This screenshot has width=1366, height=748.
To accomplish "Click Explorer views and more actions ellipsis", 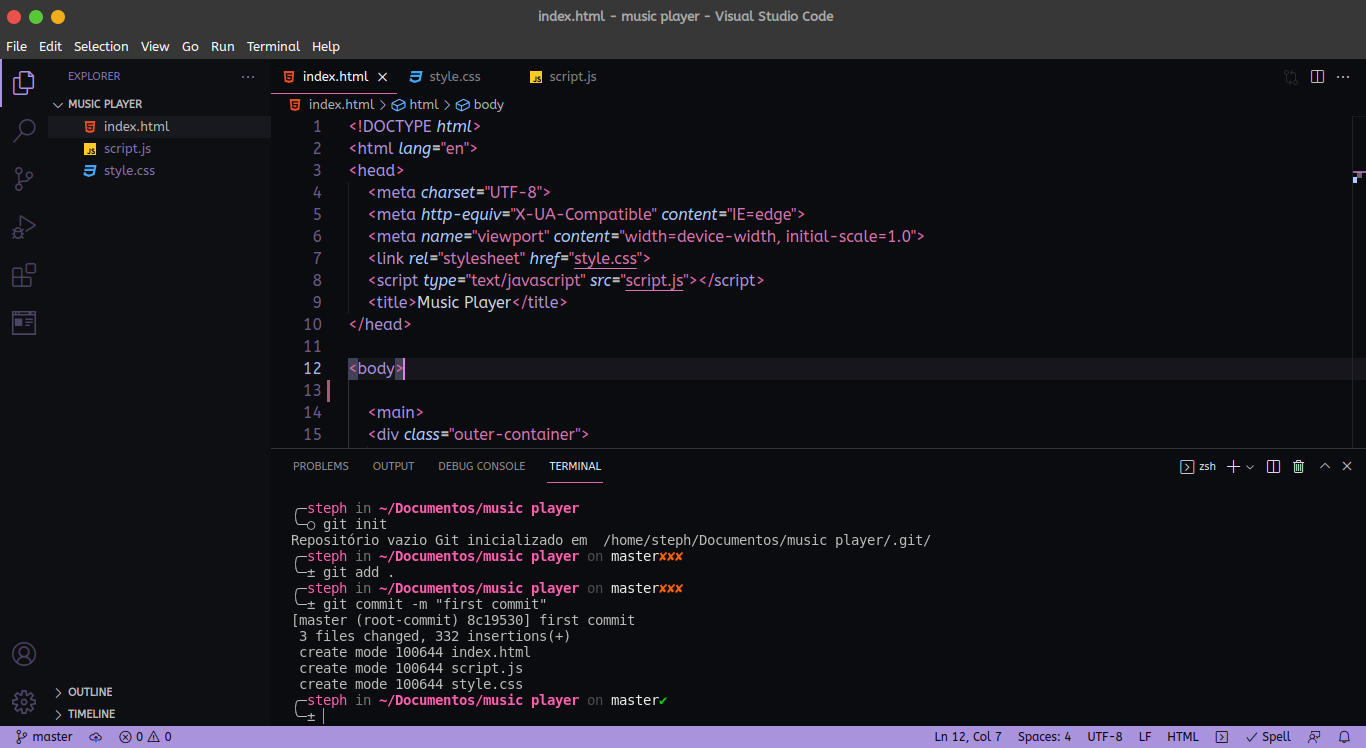I will coord(248,76).
